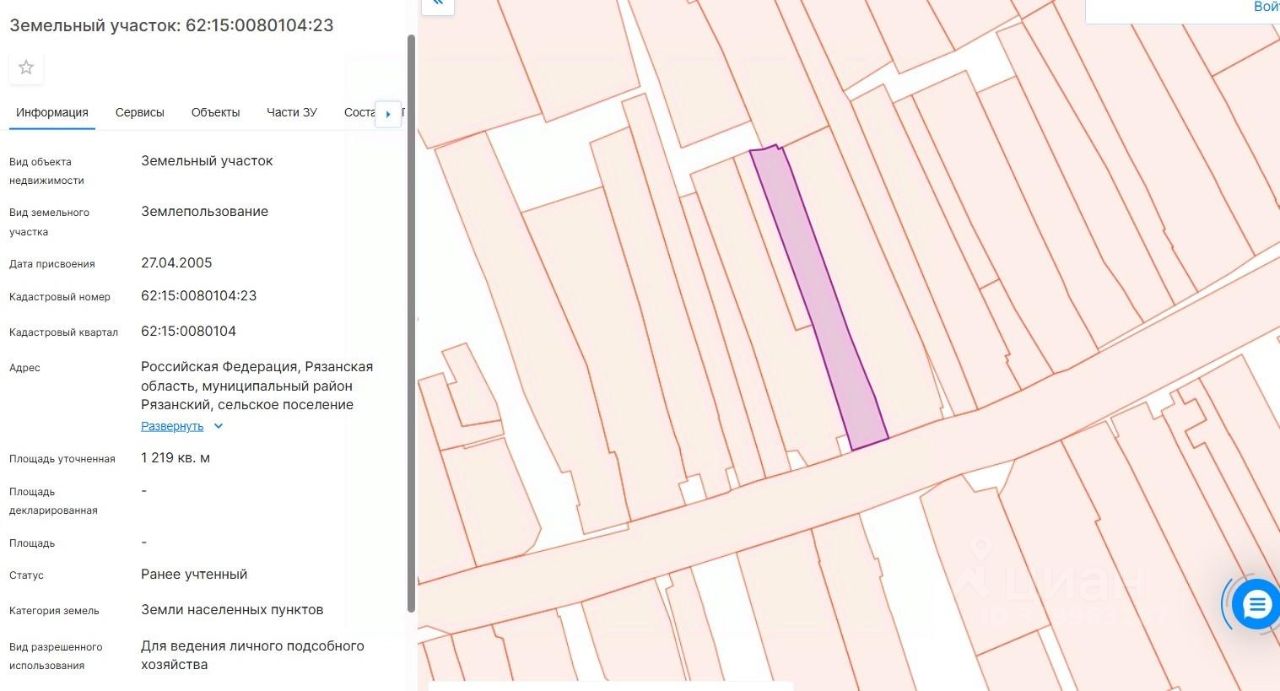Click the cadastral number value 62:15:0080104:23
The image size is (1280, 691).
199,296
